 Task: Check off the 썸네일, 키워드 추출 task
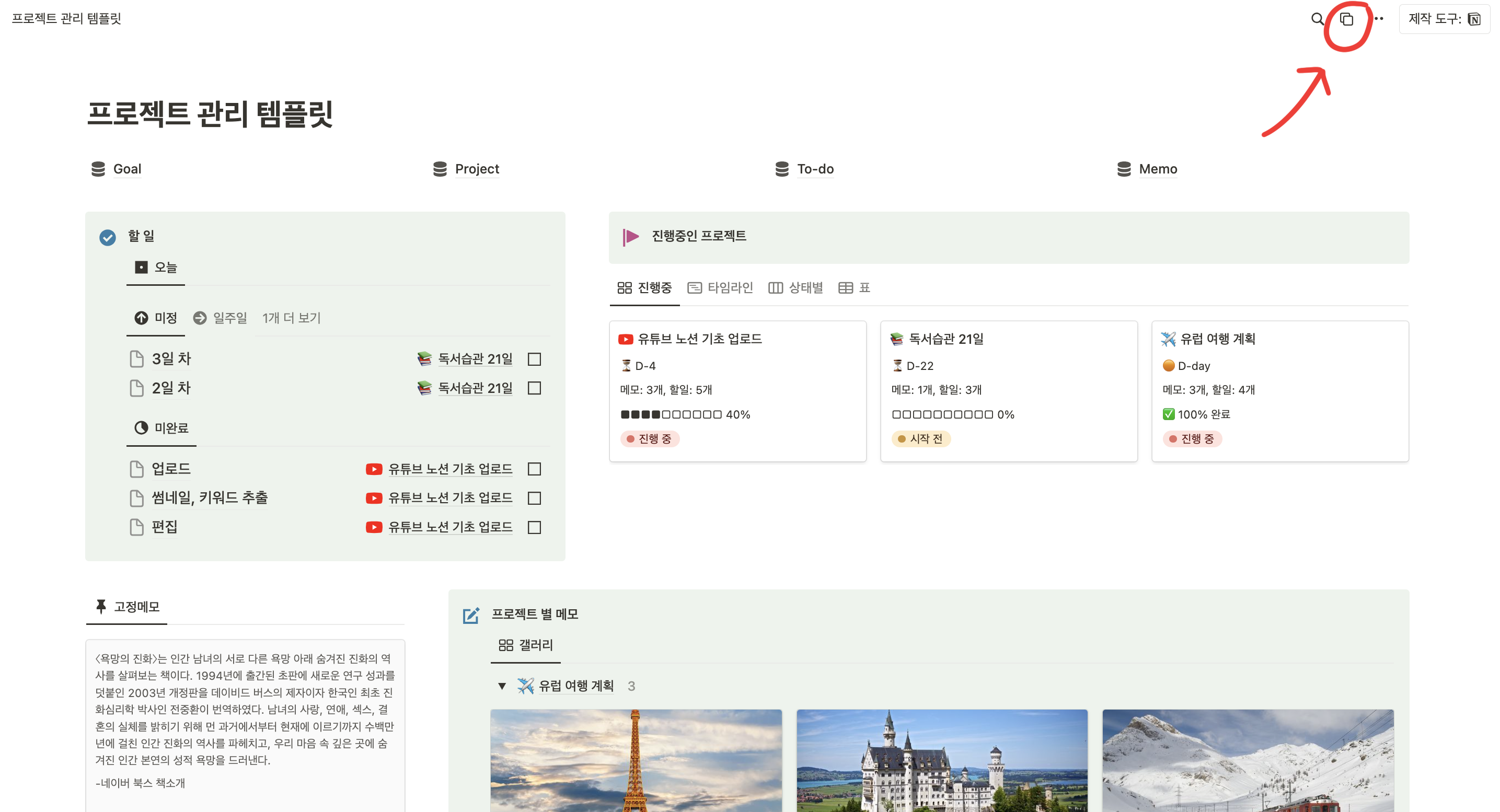pos(534,498)
